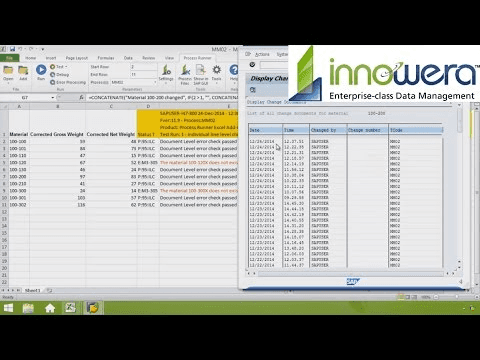Click Save in the Quick Access Toolbar
The width and height of the screenshot is (480, 360).
tap(12, 49)
